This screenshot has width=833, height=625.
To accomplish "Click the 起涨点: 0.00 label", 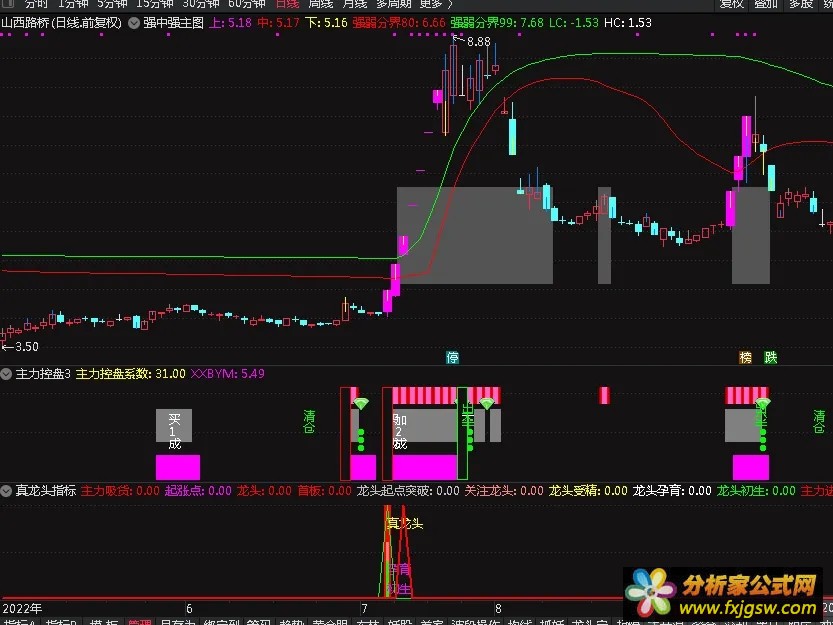I will [x=198, y=491].
